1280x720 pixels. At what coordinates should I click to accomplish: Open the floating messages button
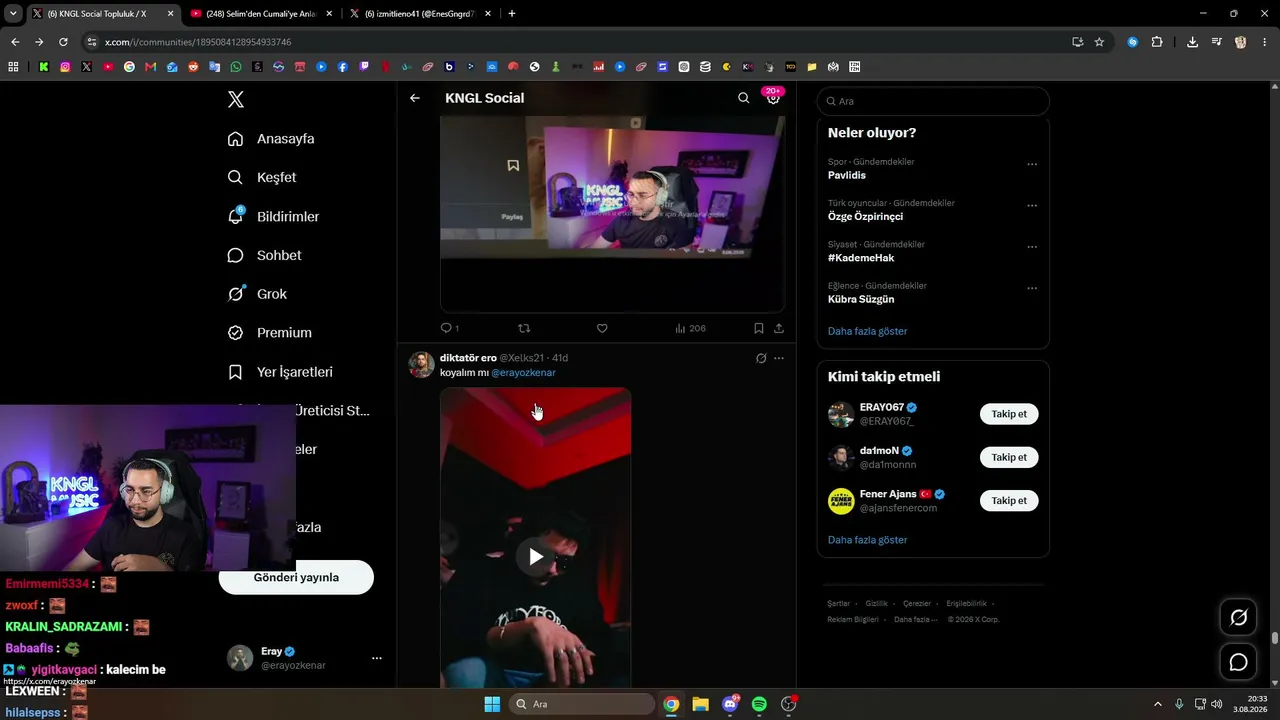(x=1238, y=662)
